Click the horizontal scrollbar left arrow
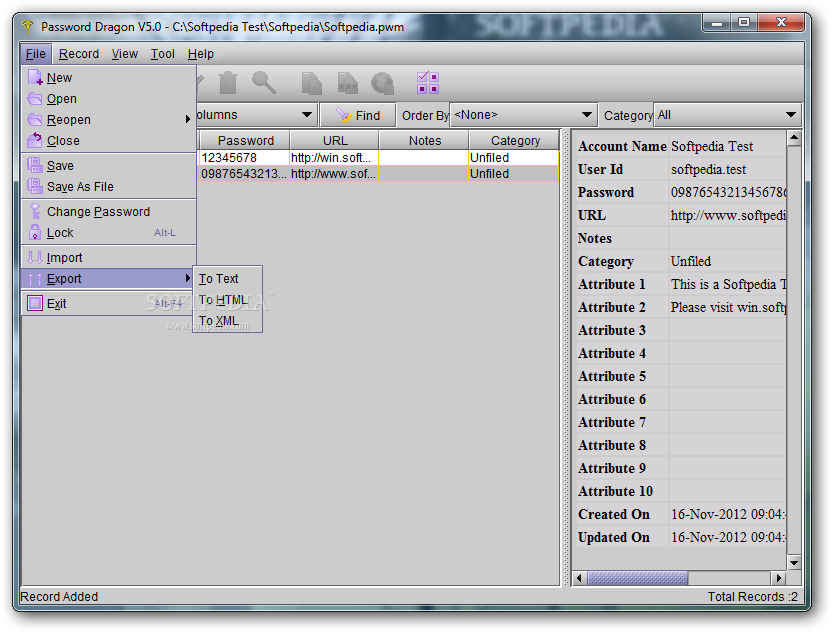The image size is (832, 632). pyautogui.click(x=579, y=578)
